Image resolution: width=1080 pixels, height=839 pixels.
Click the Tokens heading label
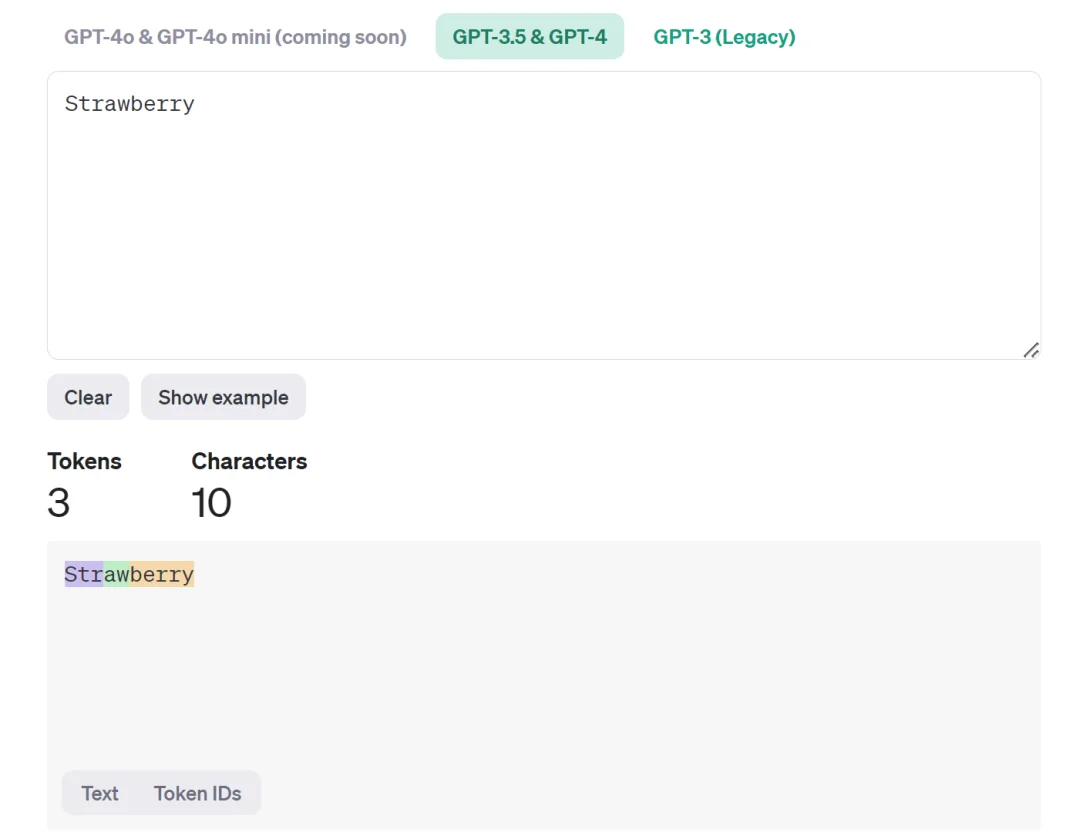pyautogui.click(x=84, y=461)
